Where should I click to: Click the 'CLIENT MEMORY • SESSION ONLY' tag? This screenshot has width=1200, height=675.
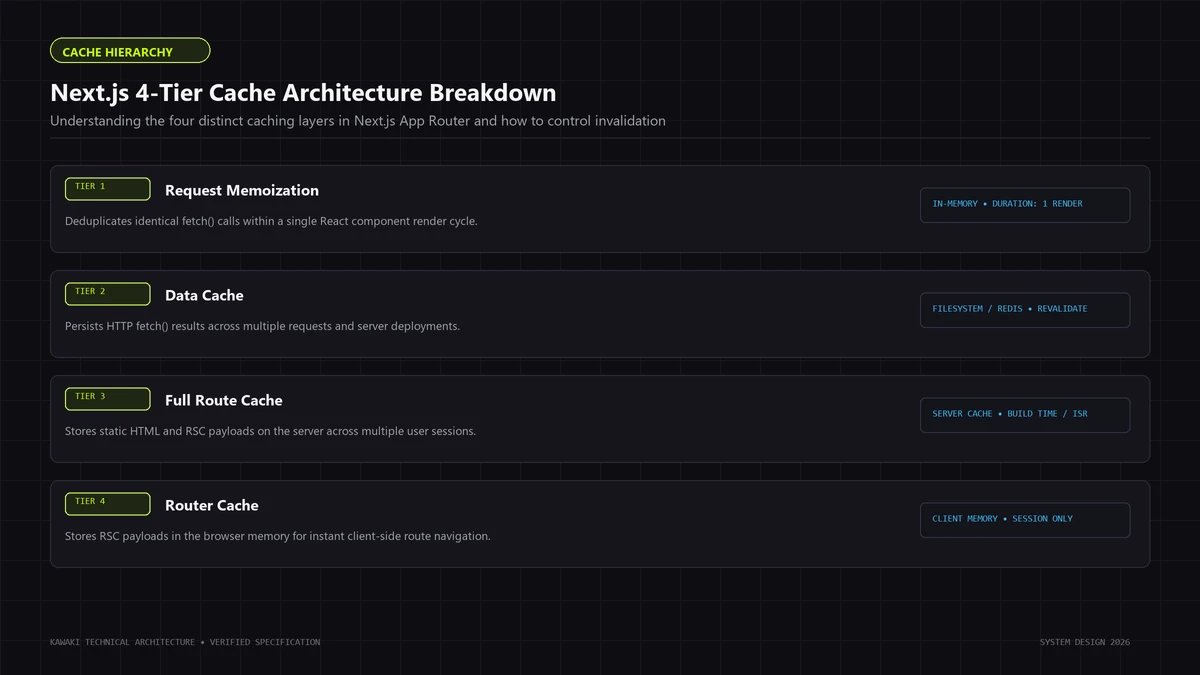1025,520
